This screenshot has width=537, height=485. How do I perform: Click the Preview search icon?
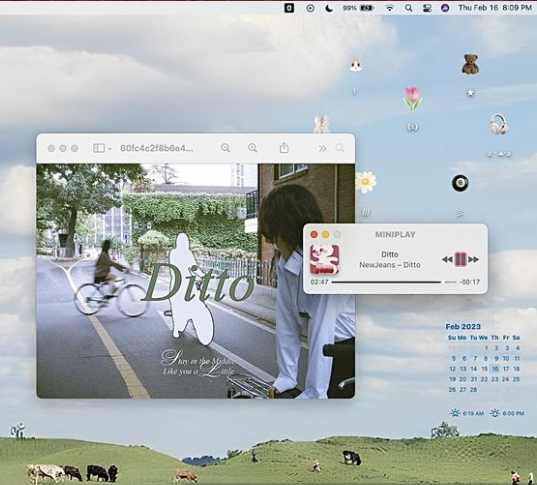340,148
